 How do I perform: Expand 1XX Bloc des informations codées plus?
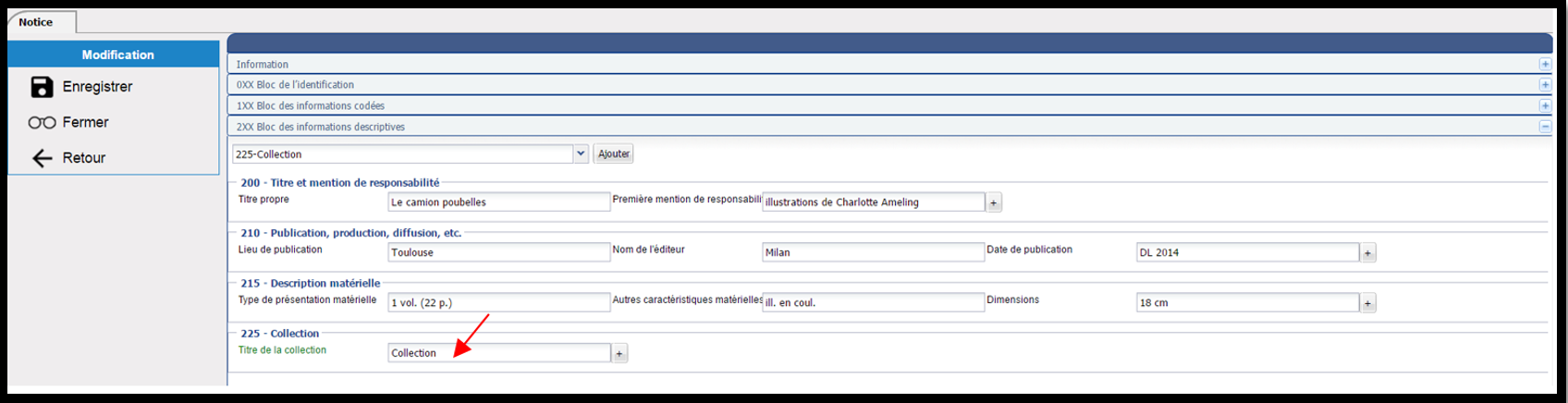(x=1545, y=105)
